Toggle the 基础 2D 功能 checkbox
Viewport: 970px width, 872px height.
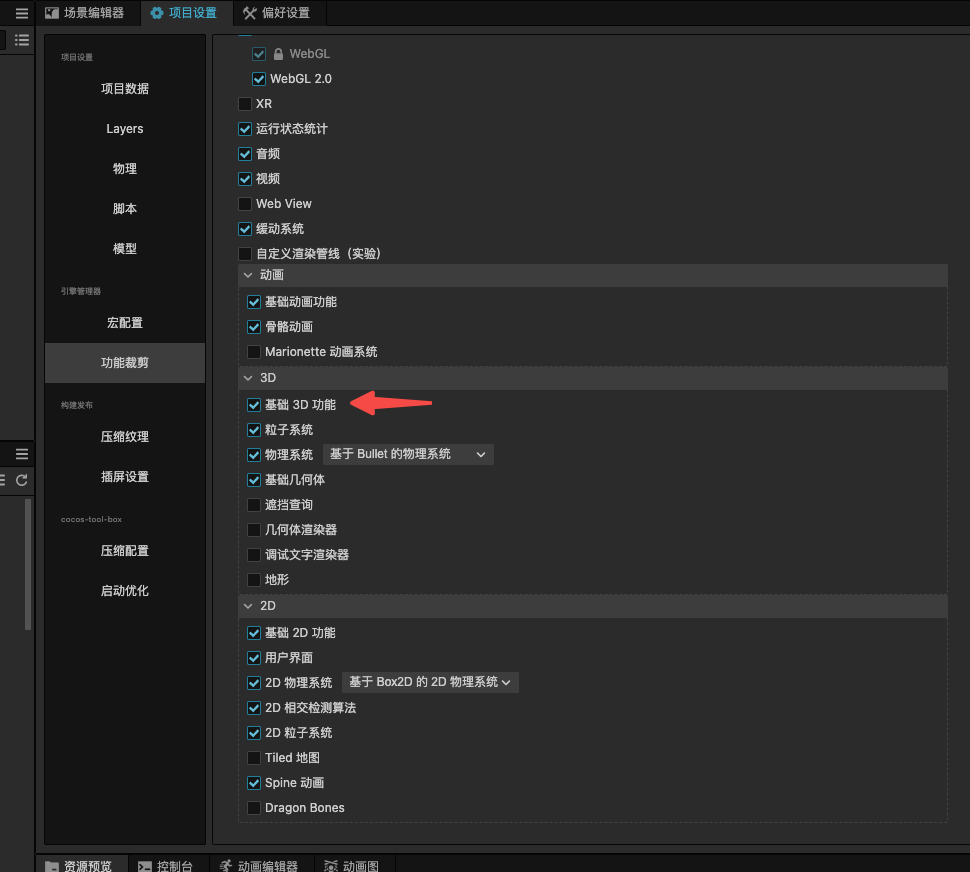tap(254, 633)
